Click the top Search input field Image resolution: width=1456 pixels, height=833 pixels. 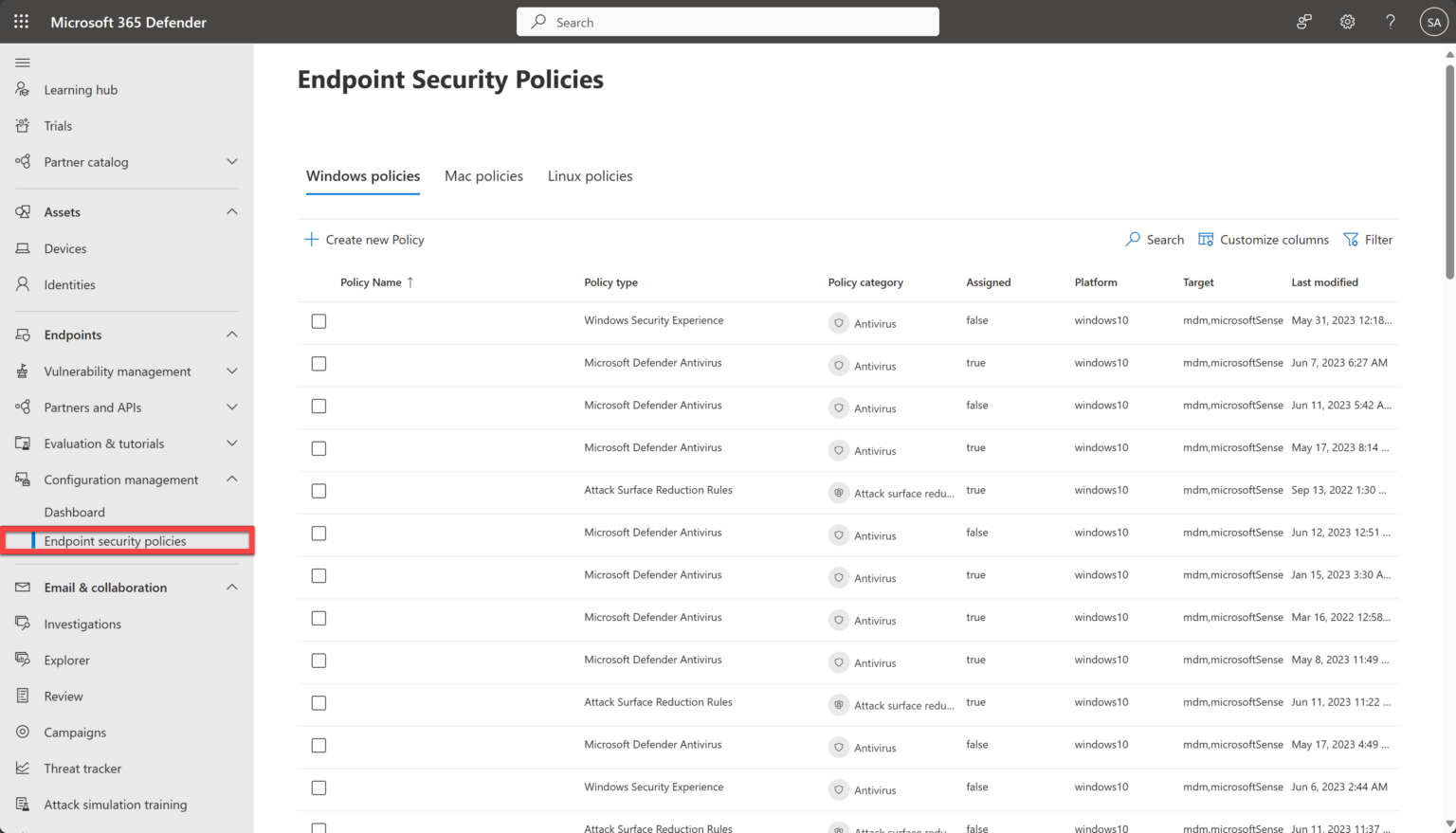point(728,22)
